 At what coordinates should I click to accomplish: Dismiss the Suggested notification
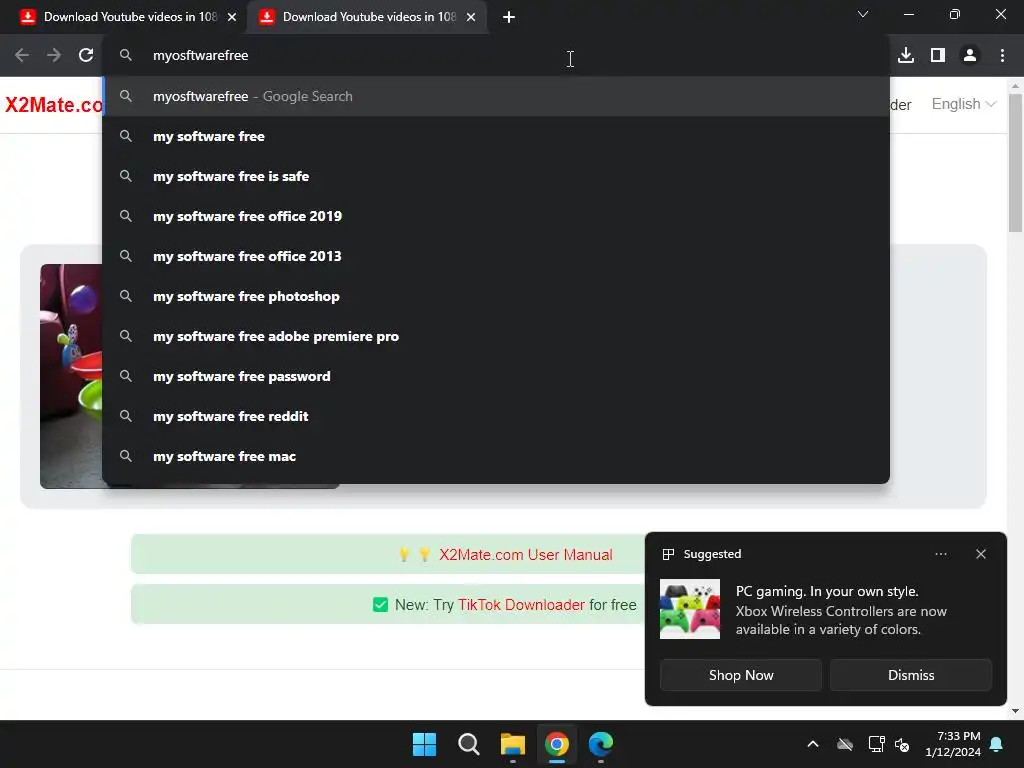[x=910, y=675]
